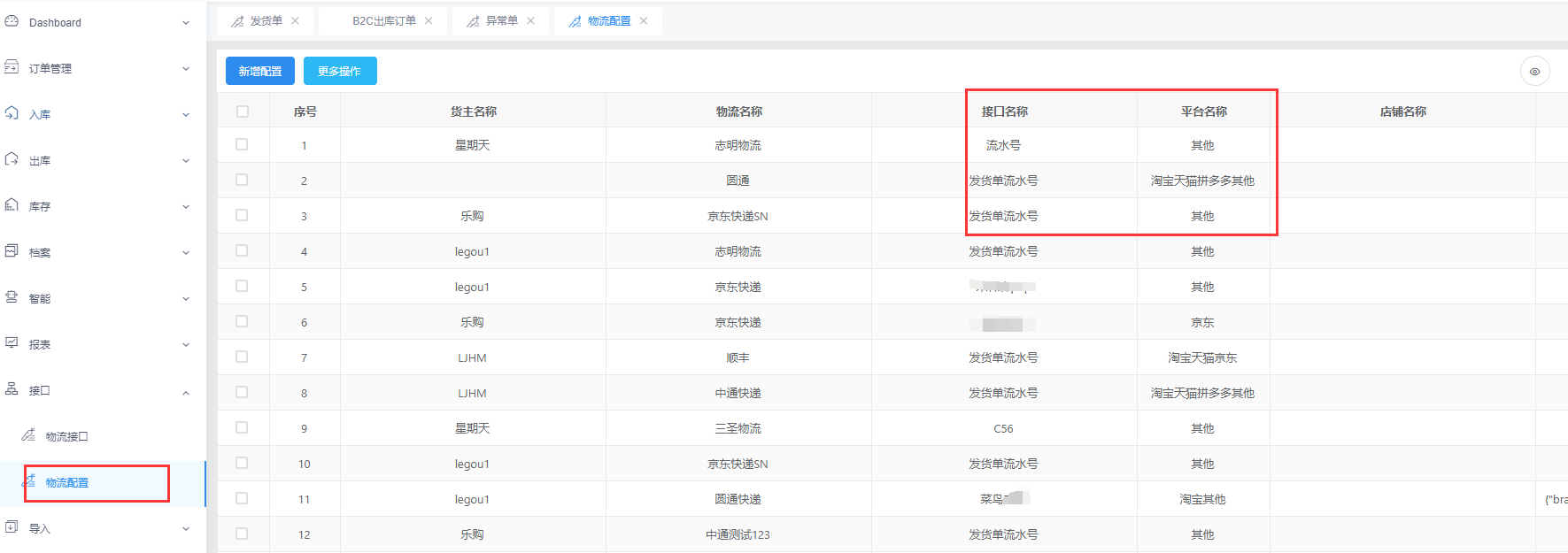Close the B2C出库订单 tab
The width and height of the screenshot is (1568, 553).
(429, 21)
